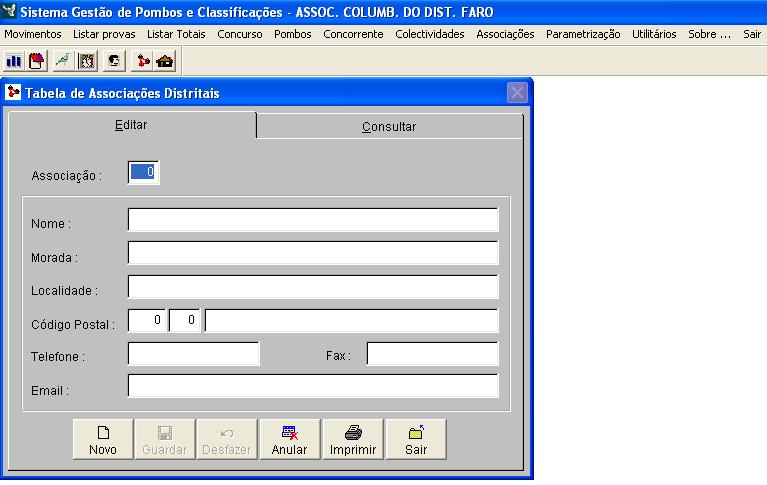Click the pigeon bird toolbar icon

point(63,61)
